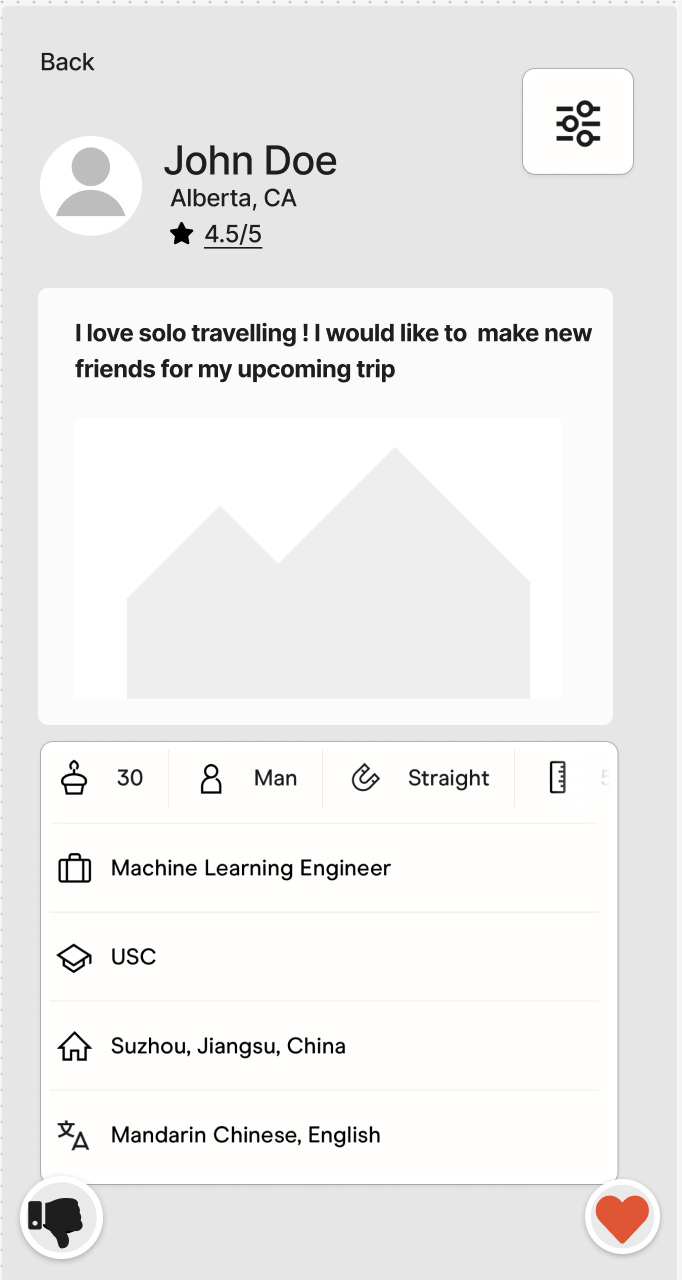Click the John Doe name heading
The height and width of the screenshot is (1280, 682).
click(x=250, y=160)
